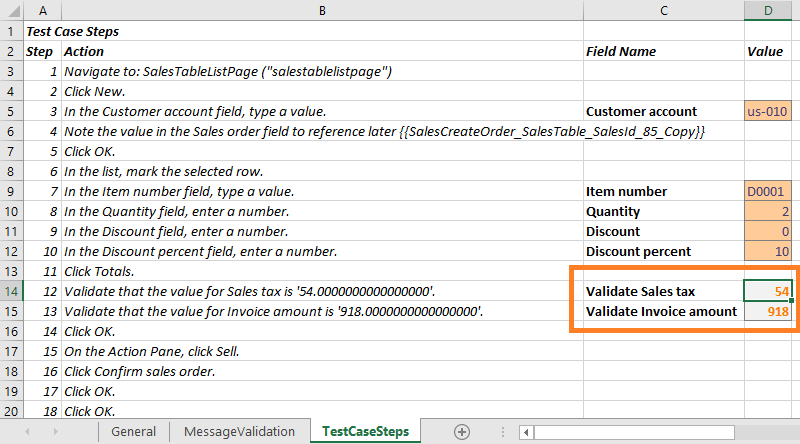
Task: Select the Discount percent value '10'
Action: tap(768, 251)
